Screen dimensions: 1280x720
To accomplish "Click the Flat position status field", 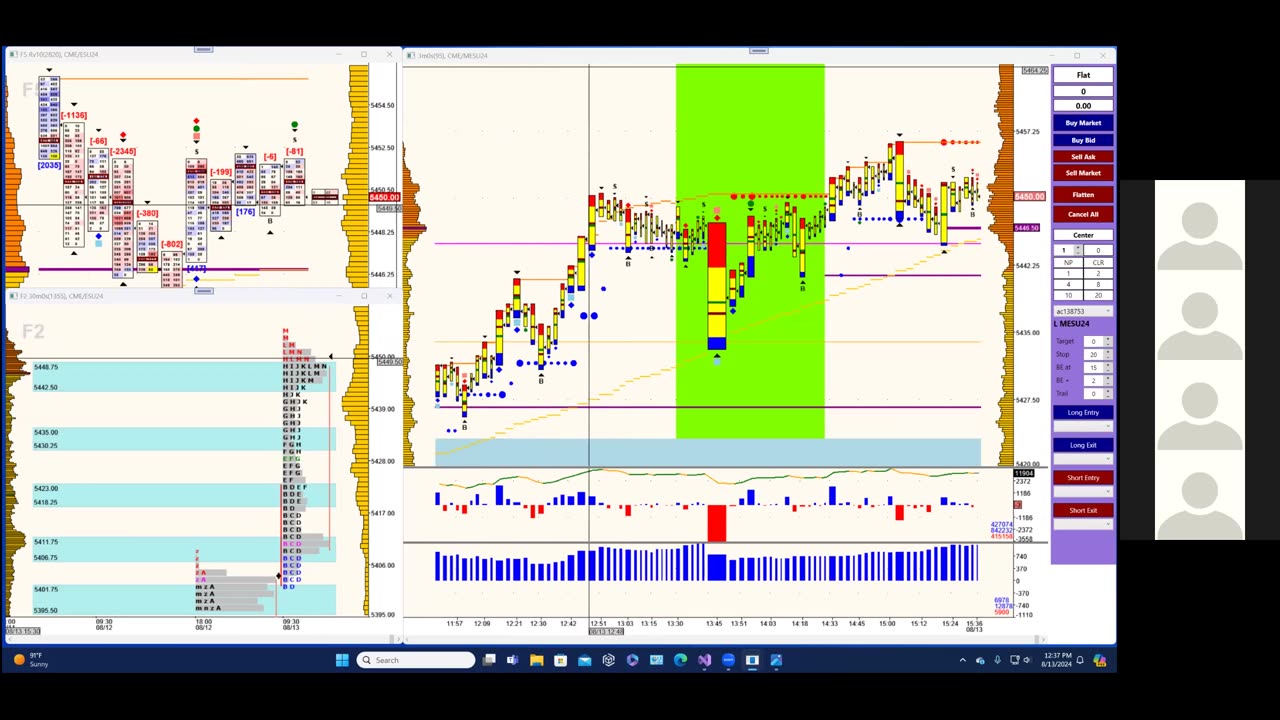I will pyautogui.click(x=1083, y=75).
